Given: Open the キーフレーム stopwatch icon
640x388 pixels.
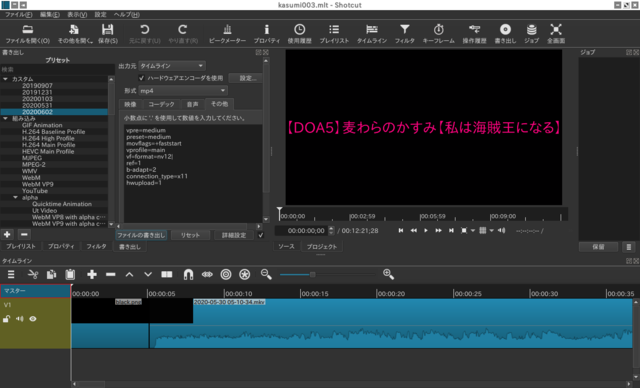Looking at the screenshot, I should (438, 33).
